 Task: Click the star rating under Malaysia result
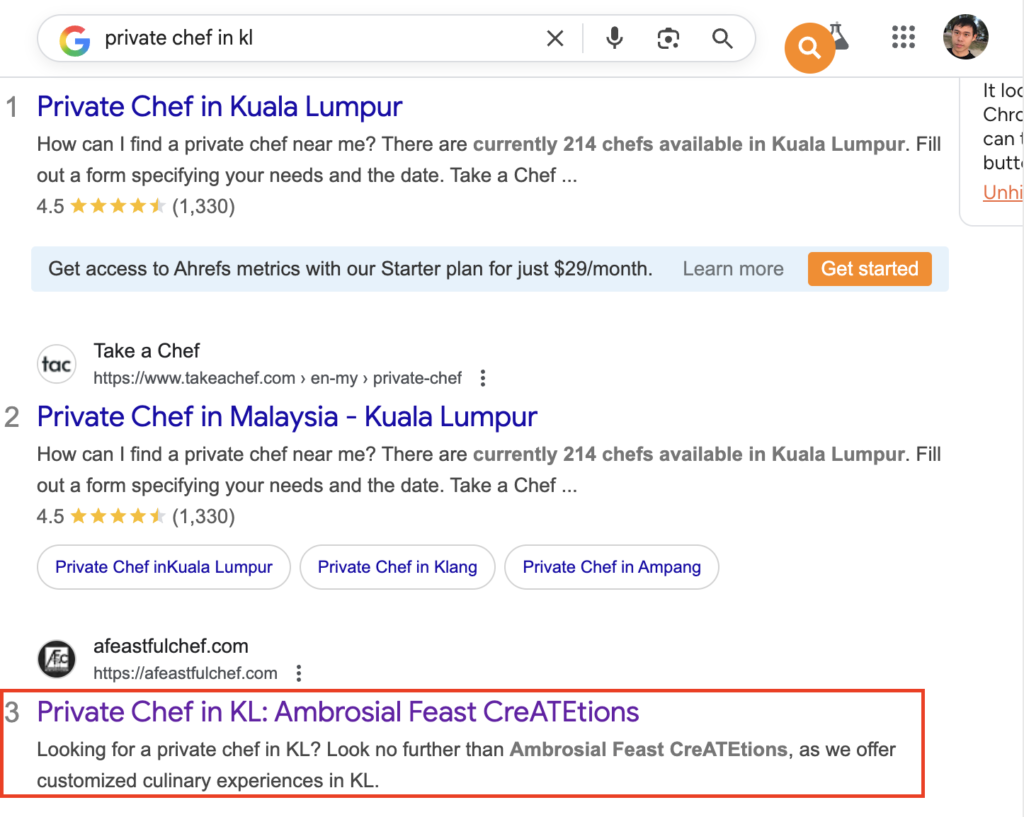pyautogui.click(x=118, y=517)
